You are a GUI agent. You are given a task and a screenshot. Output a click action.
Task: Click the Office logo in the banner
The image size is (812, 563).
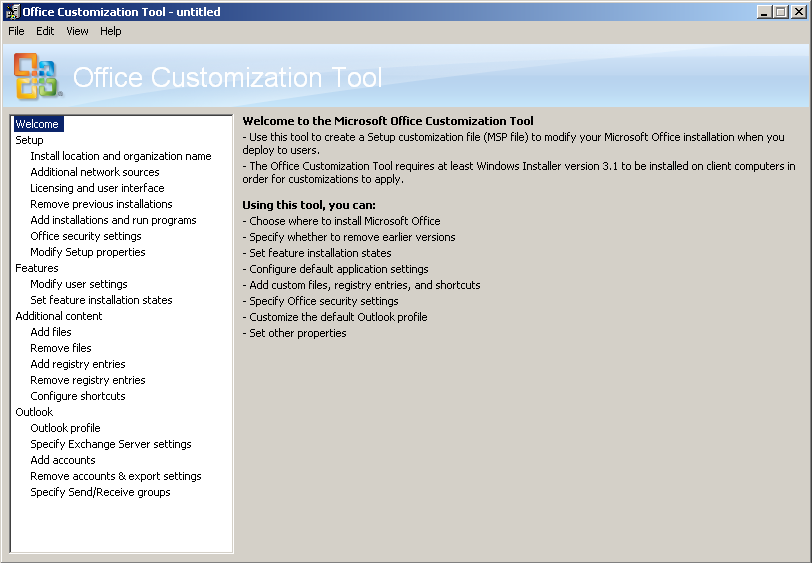37,76
